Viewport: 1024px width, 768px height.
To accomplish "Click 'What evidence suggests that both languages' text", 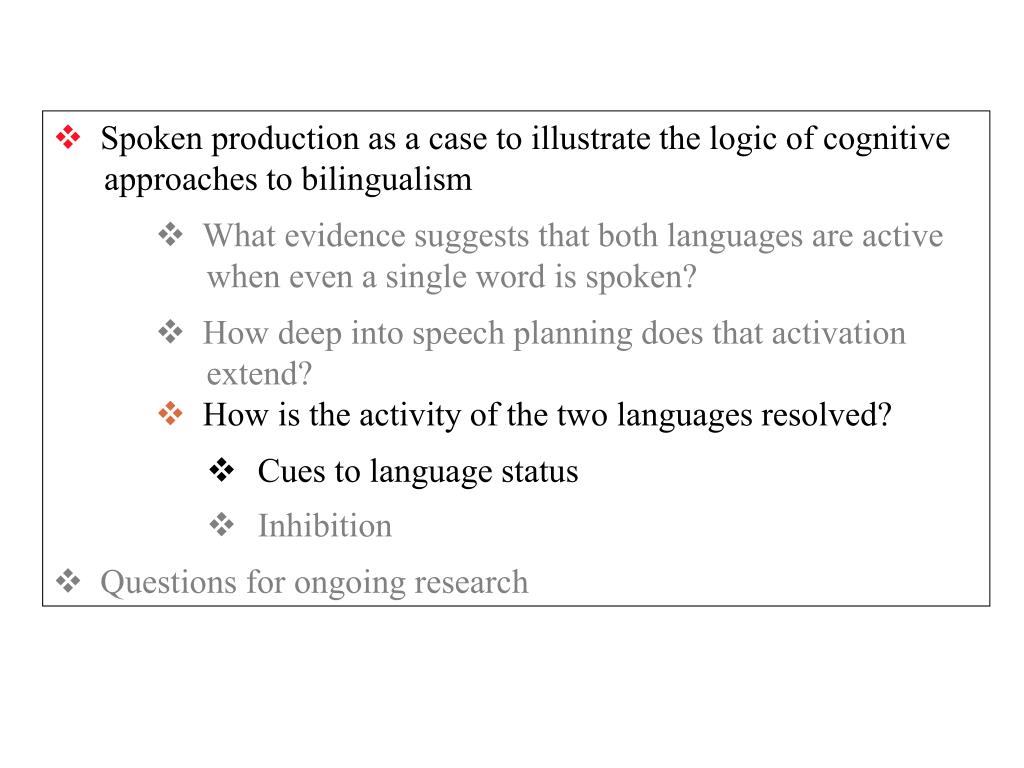I will tap(503, 236).
